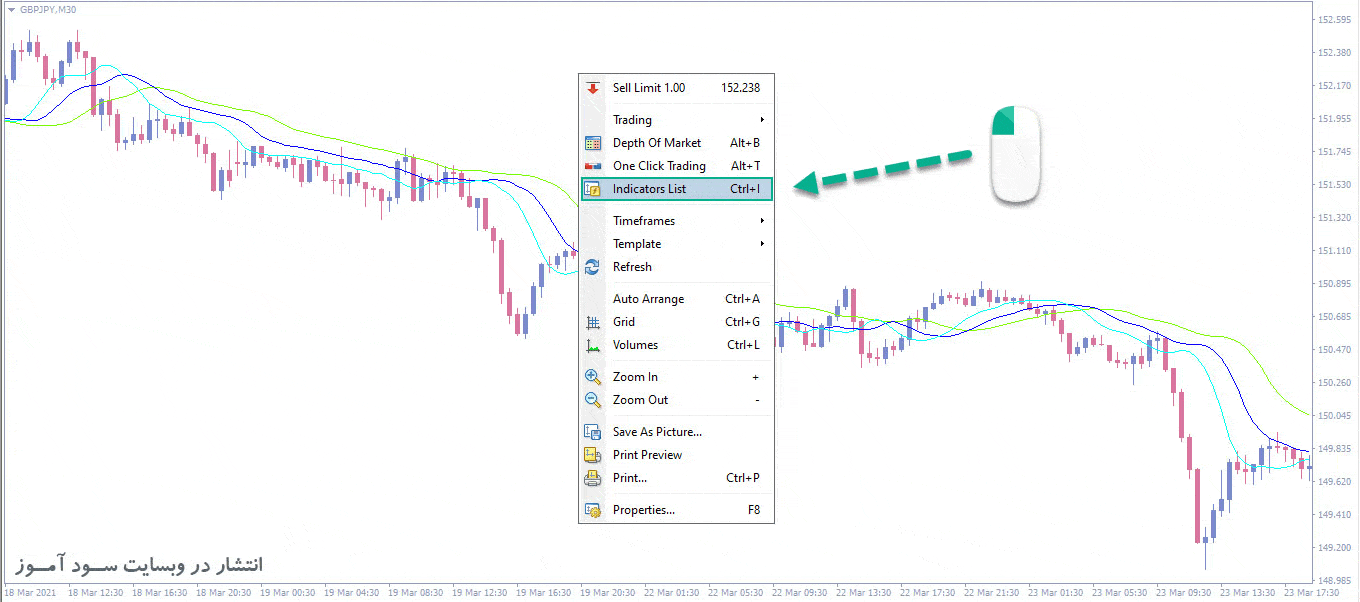Click the Zoom Out magnifier icon
1360x602 pixels.
coord(593,400)
